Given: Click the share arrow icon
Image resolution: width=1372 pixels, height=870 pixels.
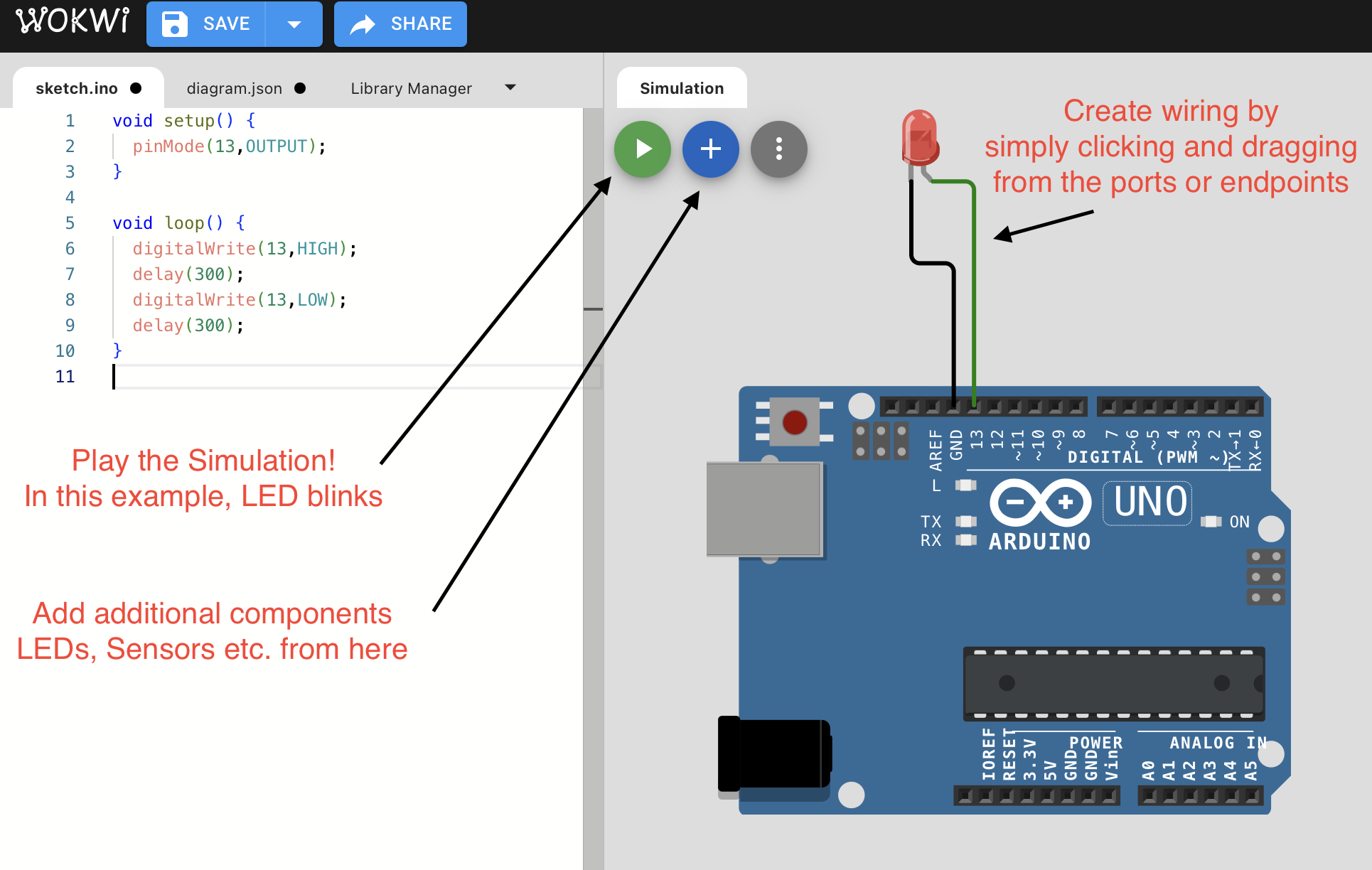Looking at the screenshot, I should point(363,25).
